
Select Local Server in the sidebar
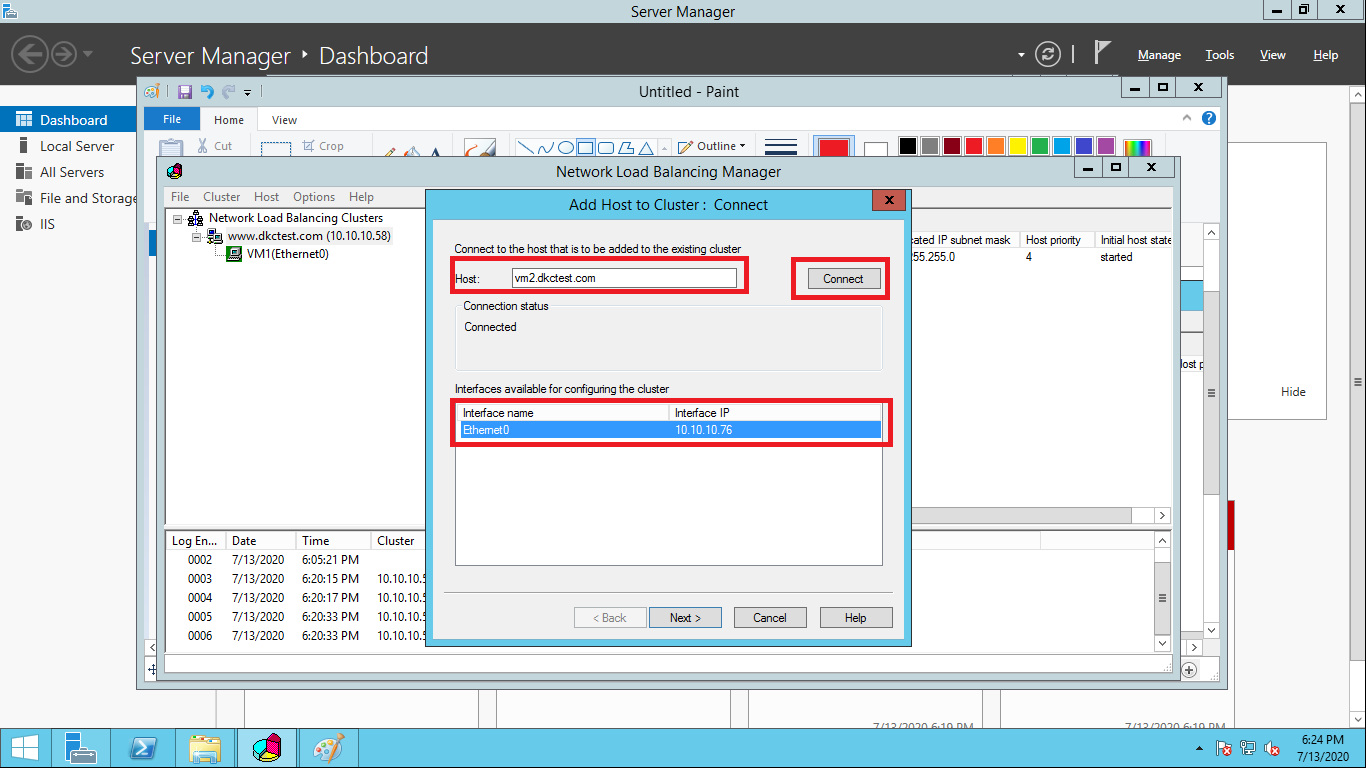pos(76,146)
